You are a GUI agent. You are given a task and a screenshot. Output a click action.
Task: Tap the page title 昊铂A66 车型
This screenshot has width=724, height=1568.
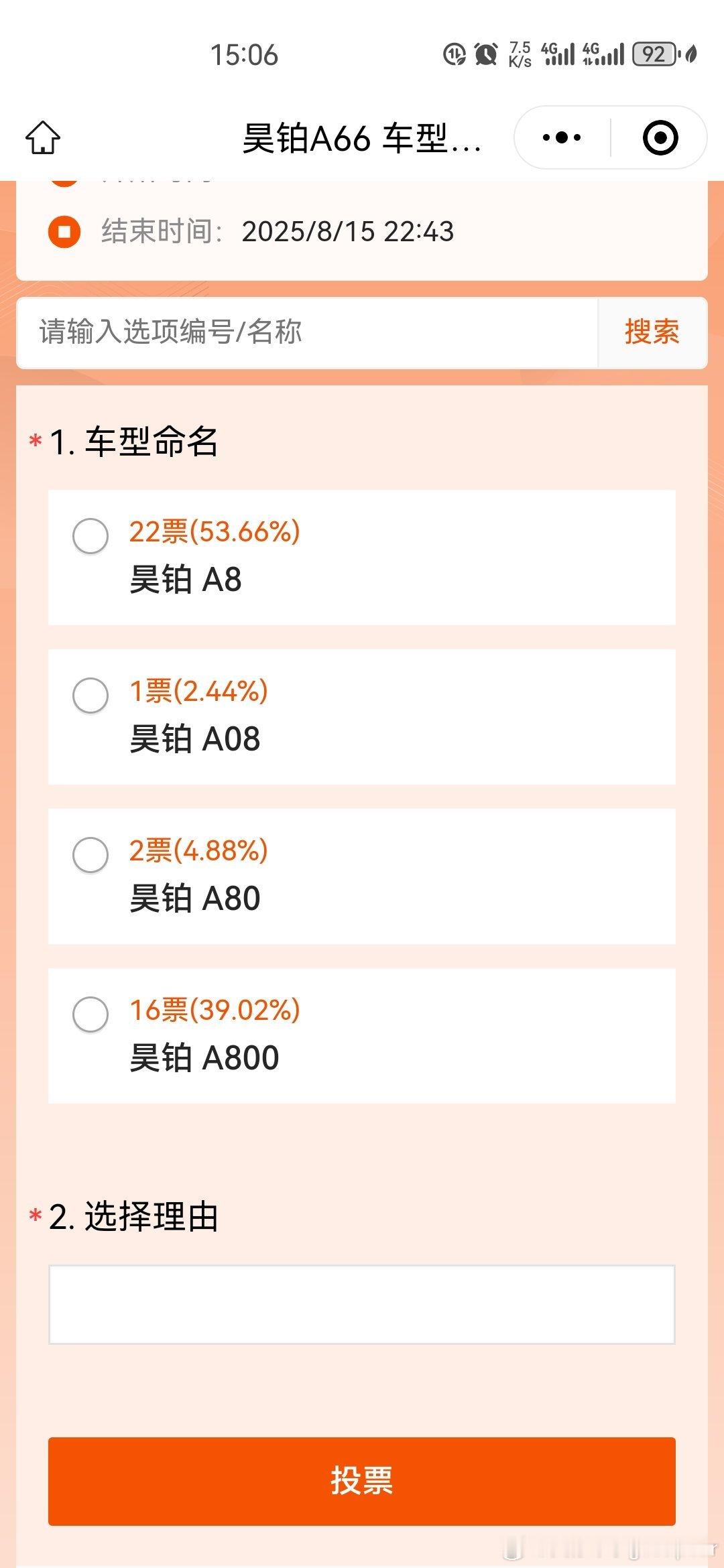(x=362, y=139)
